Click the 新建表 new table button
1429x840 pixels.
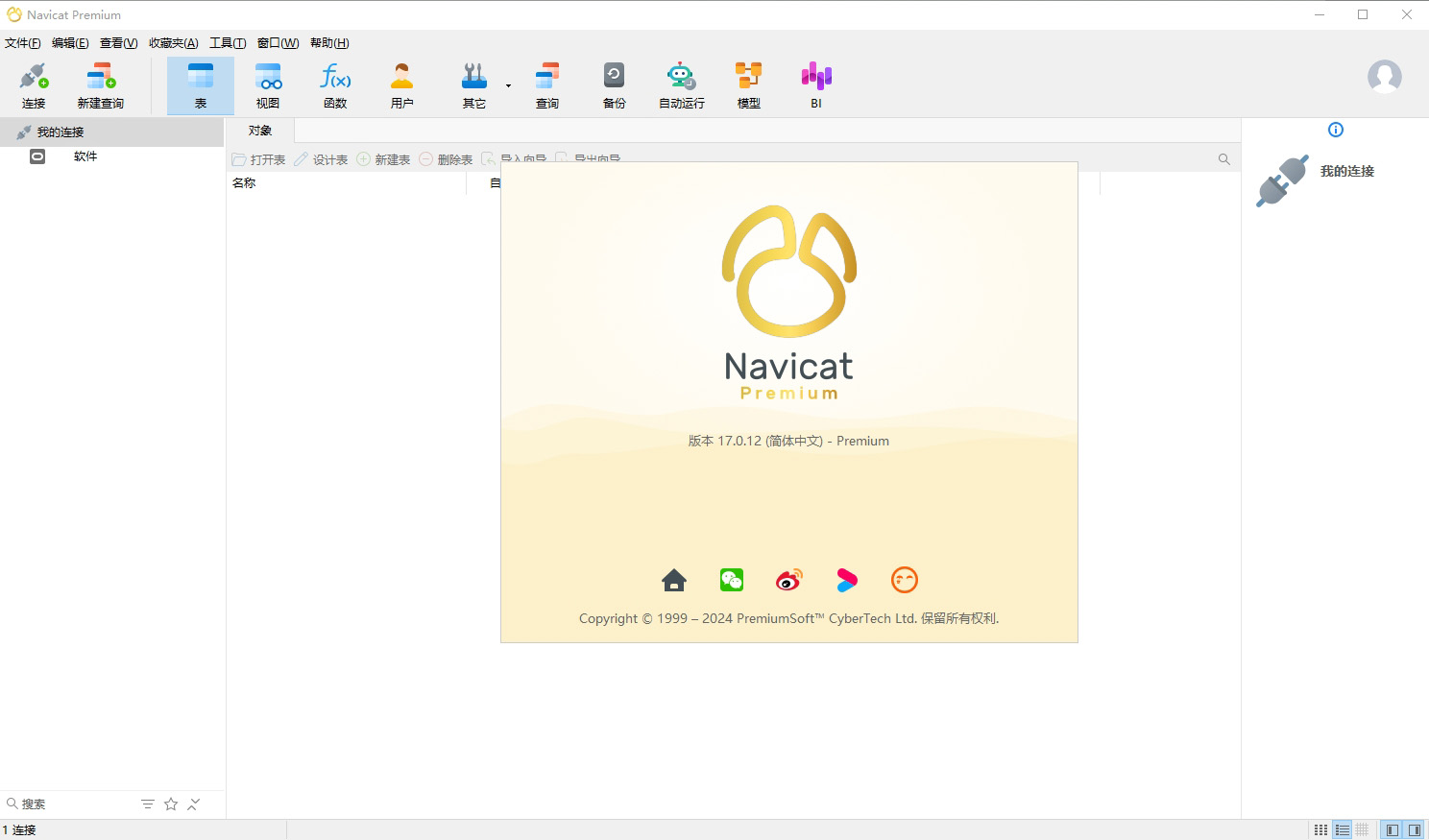[x=383, y=159]
